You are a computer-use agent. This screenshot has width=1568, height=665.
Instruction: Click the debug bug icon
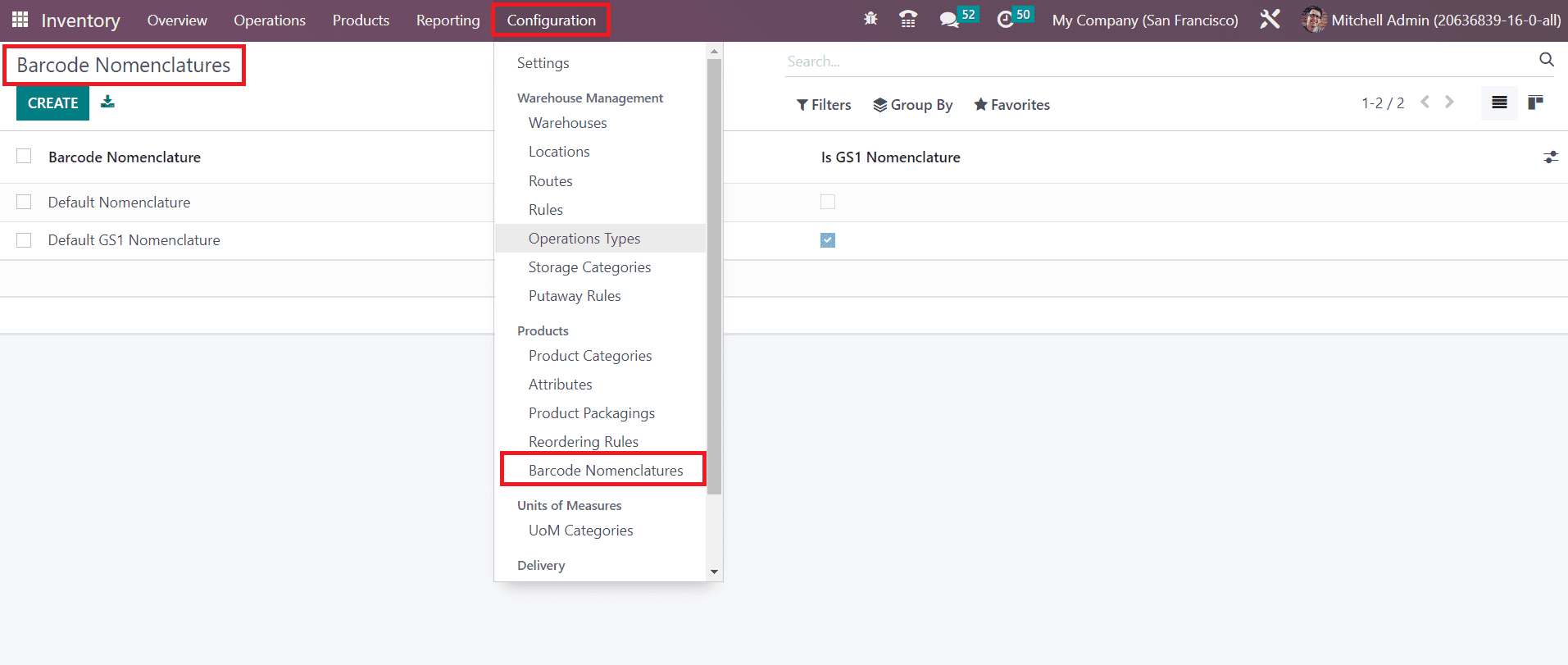pyautogui.click(x=870, y=20)
